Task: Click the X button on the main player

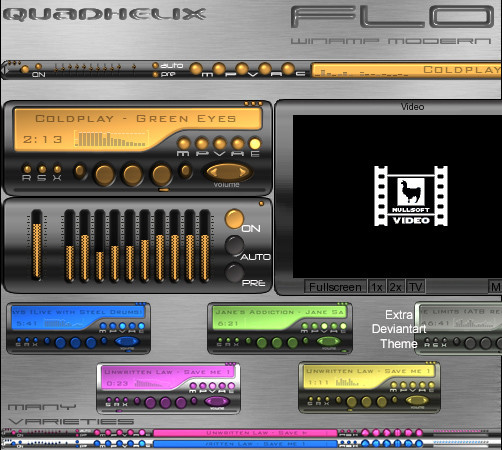Action: click(57, 169)
